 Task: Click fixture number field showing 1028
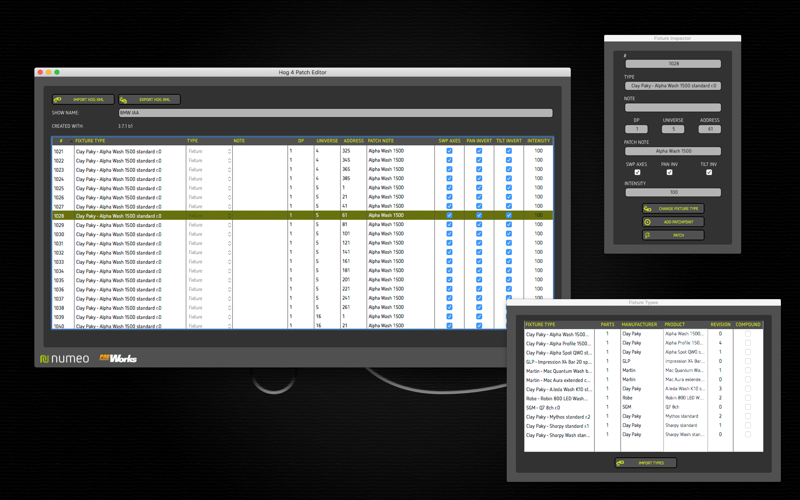point(673,64)
